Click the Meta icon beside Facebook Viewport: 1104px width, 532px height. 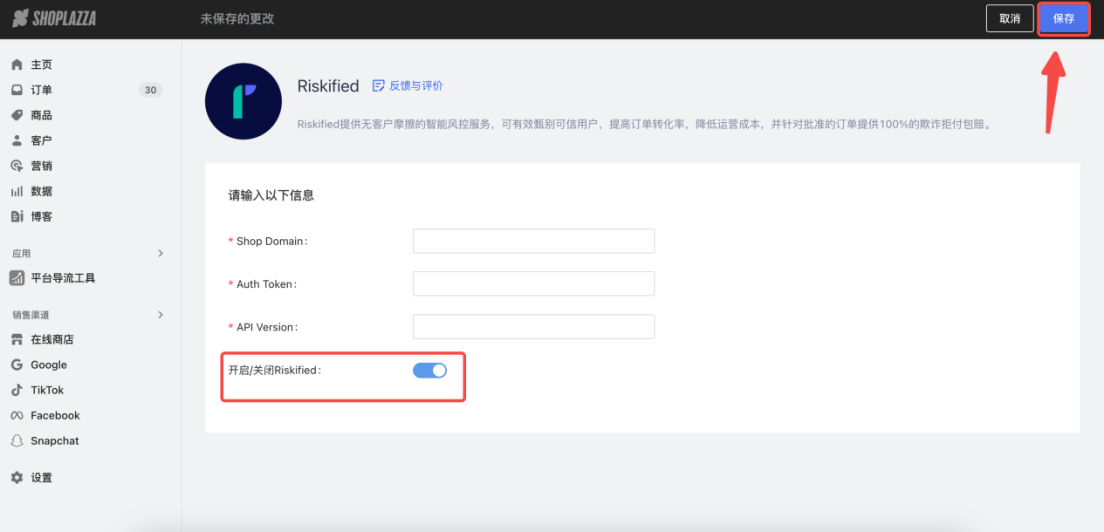pos(17,416)
